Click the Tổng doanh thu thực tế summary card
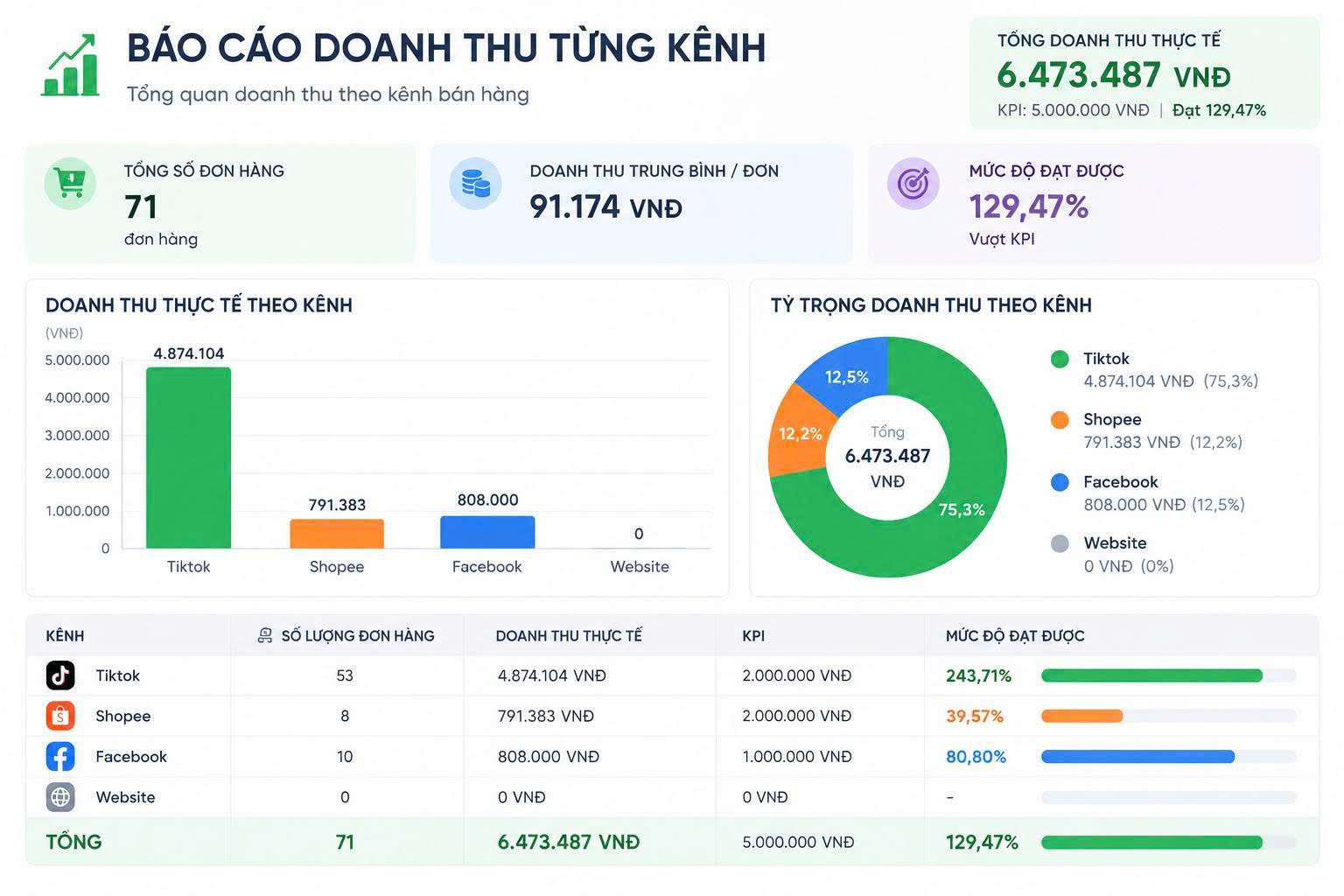Screen dimensions: 1344x896 [x=1144, y=73]
